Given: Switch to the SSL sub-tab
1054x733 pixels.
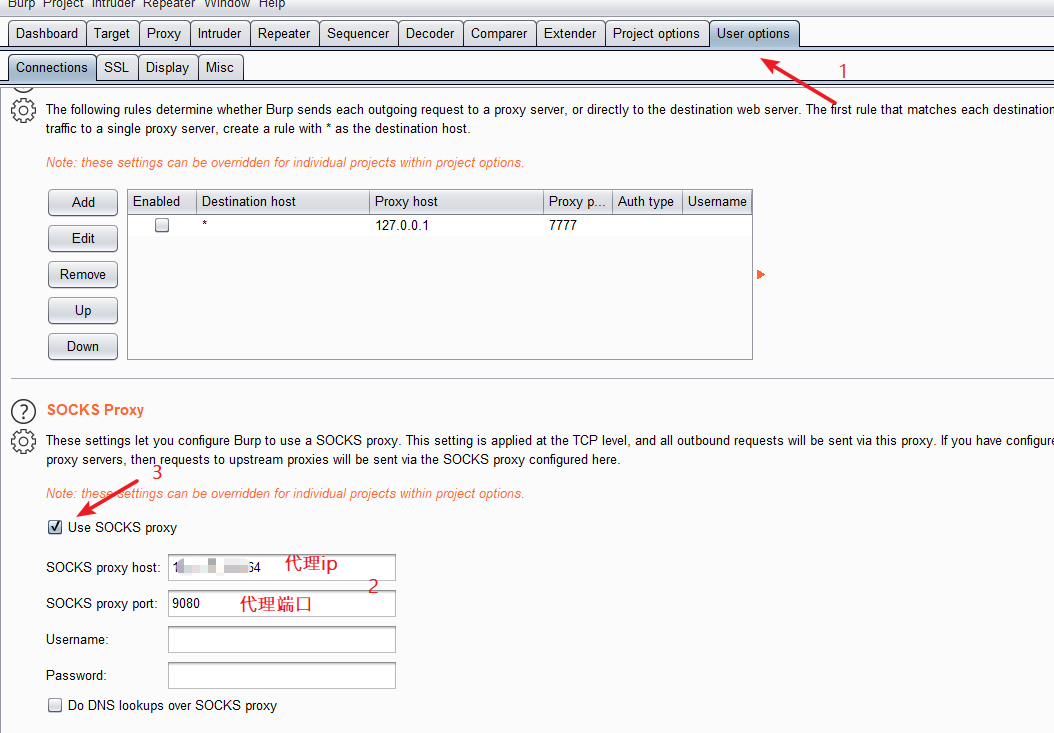Looking at the screenshot, I should [116, 68].
